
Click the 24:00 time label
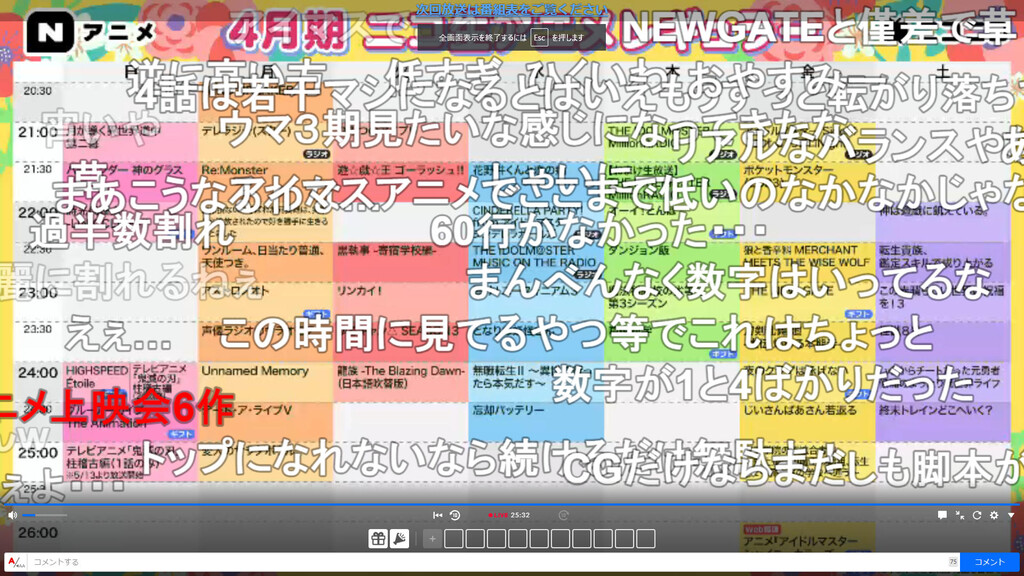pos(38,373)
